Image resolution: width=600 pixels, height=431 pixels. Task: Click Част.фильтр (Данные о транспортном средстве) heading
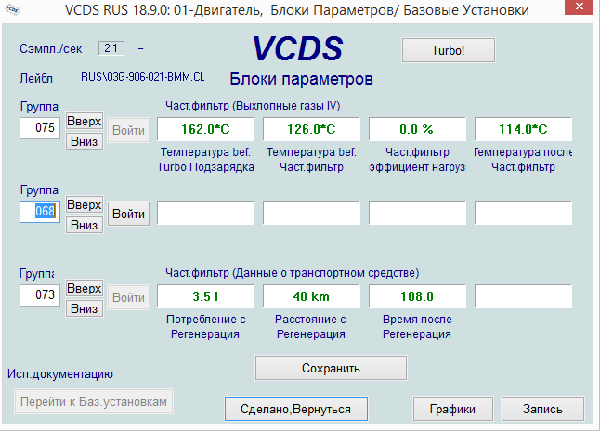coord(292,273)
